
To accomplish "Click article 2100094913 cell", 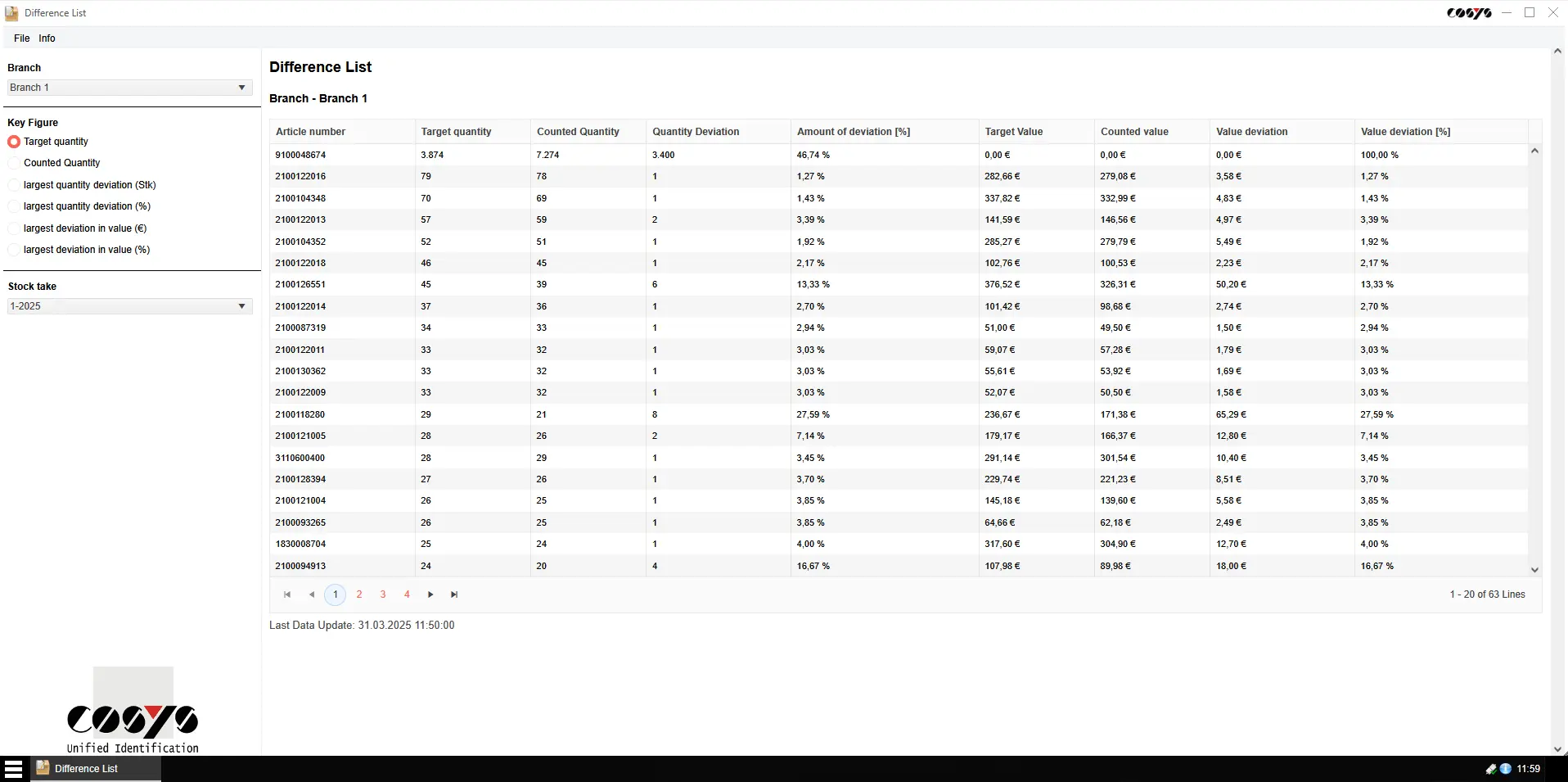I will click(x=342, y=566).
